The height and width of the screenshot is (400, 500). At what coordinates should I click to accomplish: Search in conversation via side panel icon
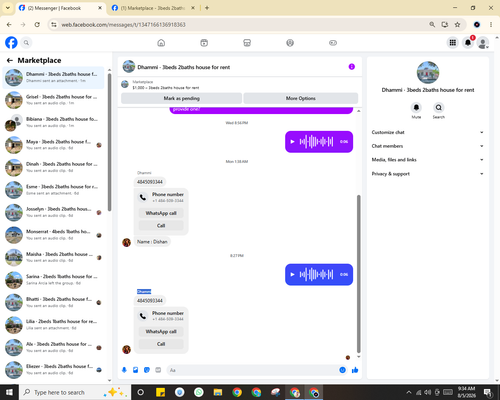coord(439,108)
